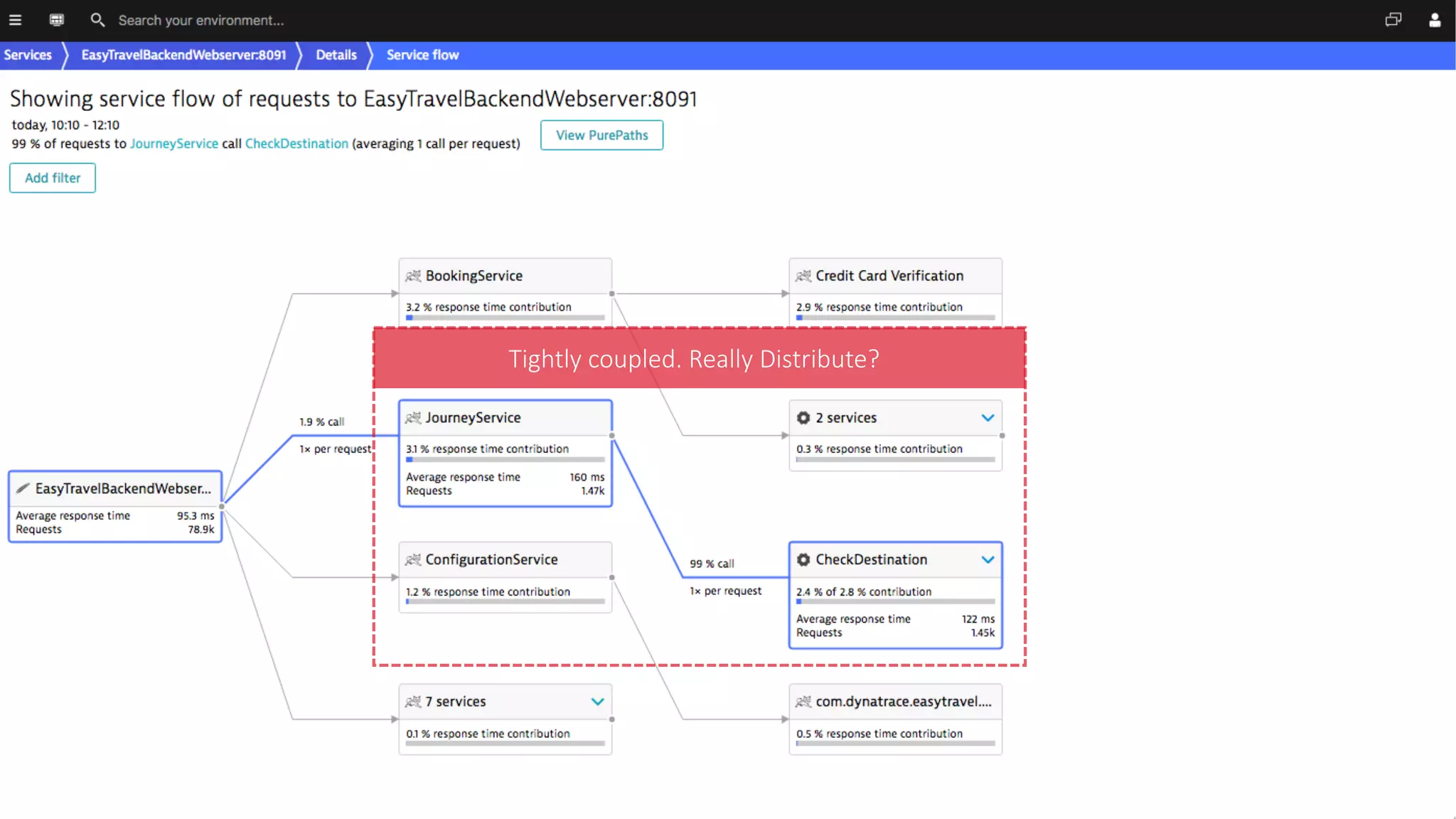Expand the 2 services group chevron
The width and height of the screenshot is (1456, 819).
(x=987, y=418)
